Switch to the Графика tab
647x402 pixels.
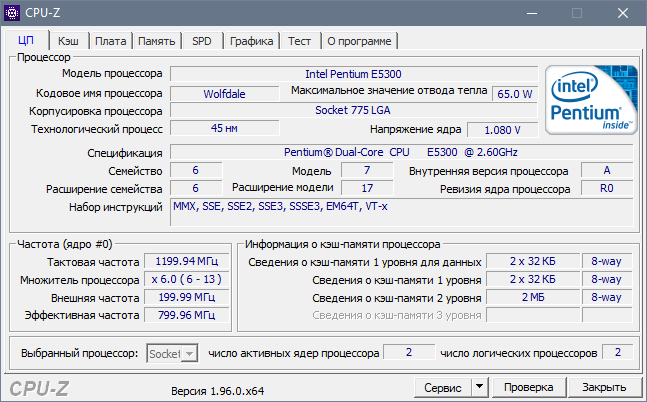[251, 41]
